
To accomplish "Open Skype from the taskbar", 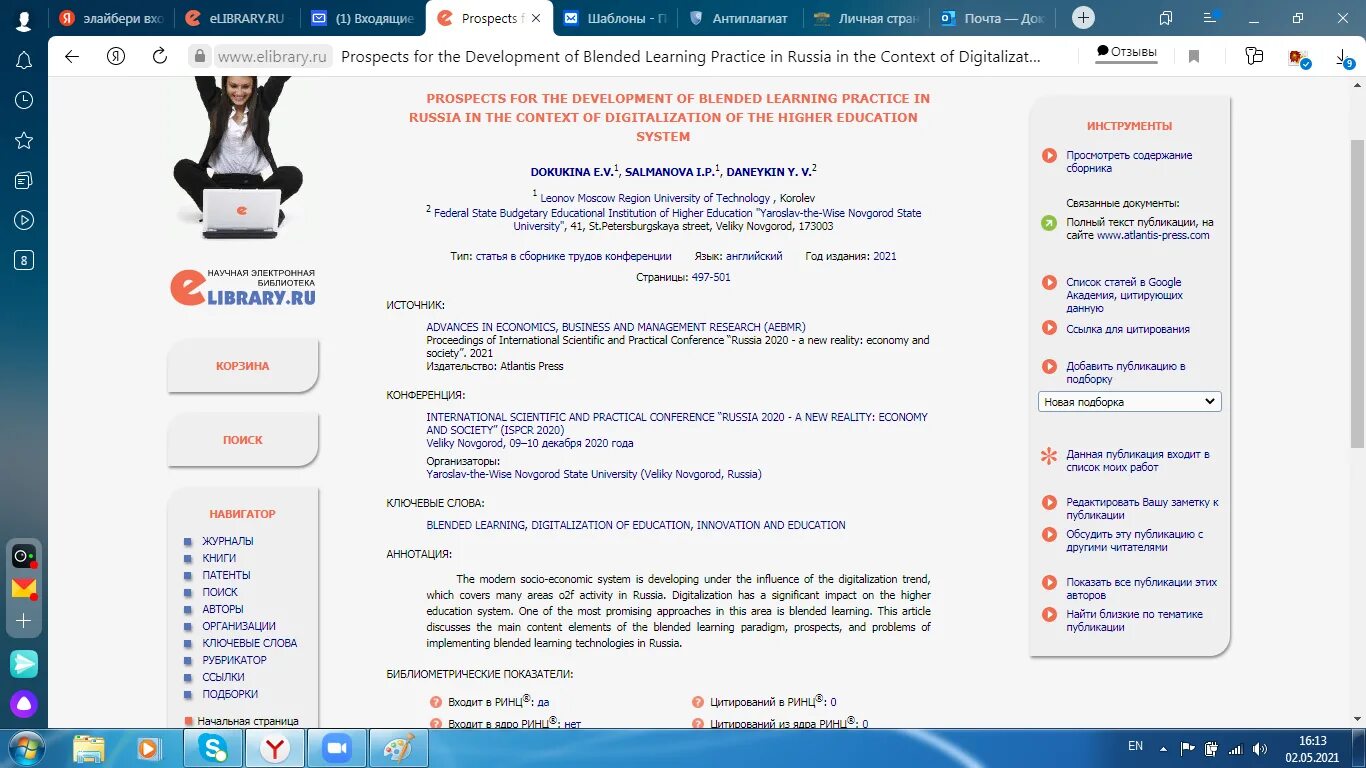I will coord(213,748).
